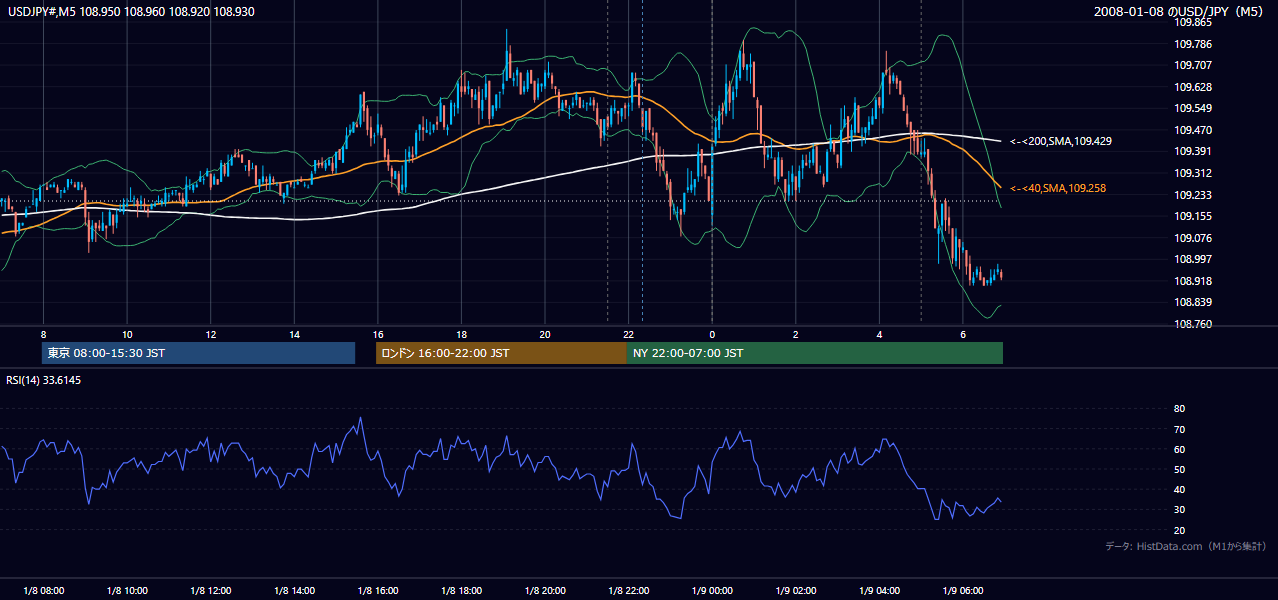Select the NY 22:00-07:00 JST session bar

(x=815, y=353)
